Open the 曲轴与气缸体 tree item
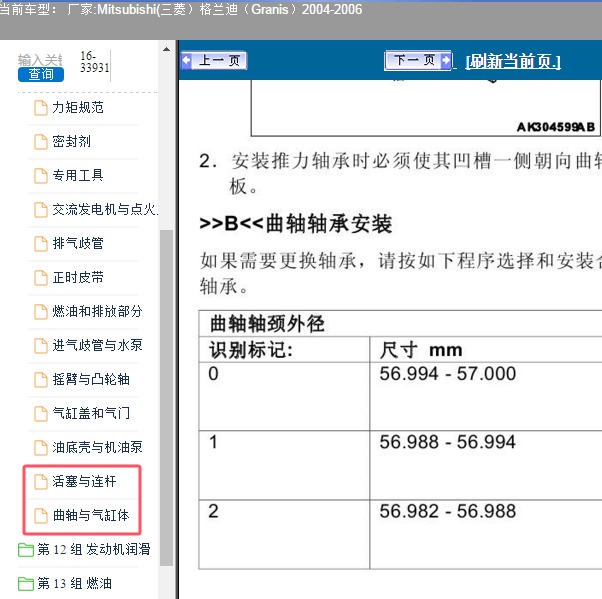The image size is (602, 599). 91,515
